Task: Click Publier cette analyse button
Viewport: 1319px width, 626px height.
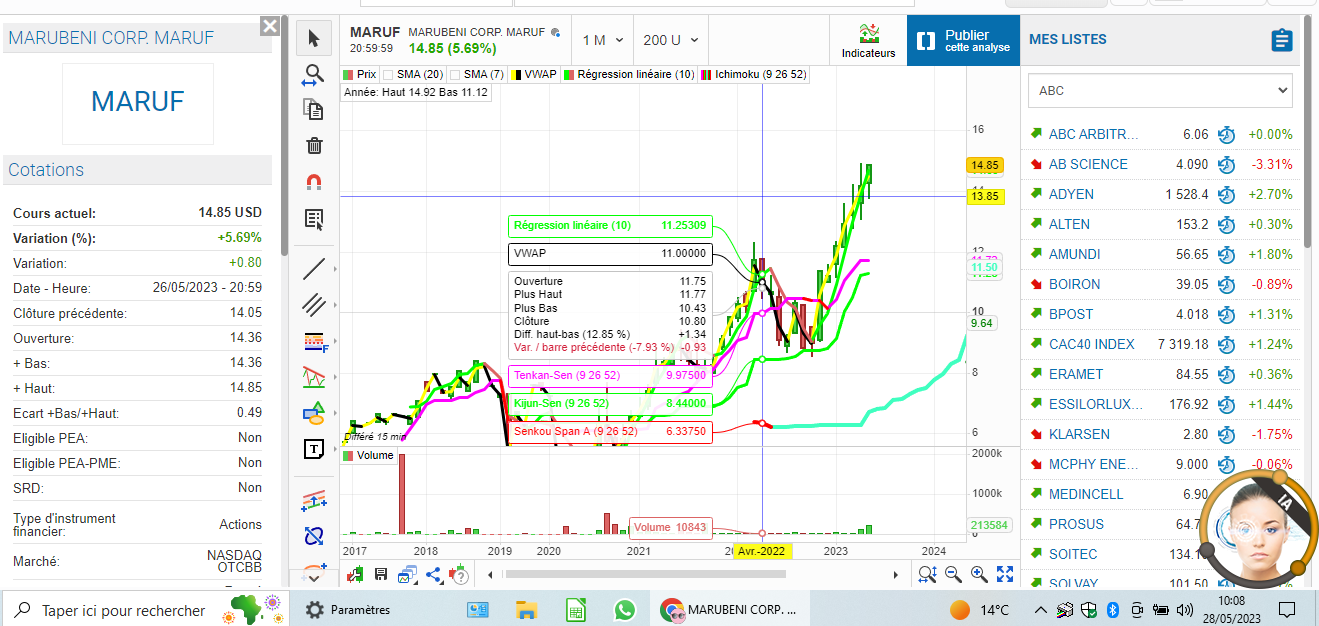Action: coord(964,40)
